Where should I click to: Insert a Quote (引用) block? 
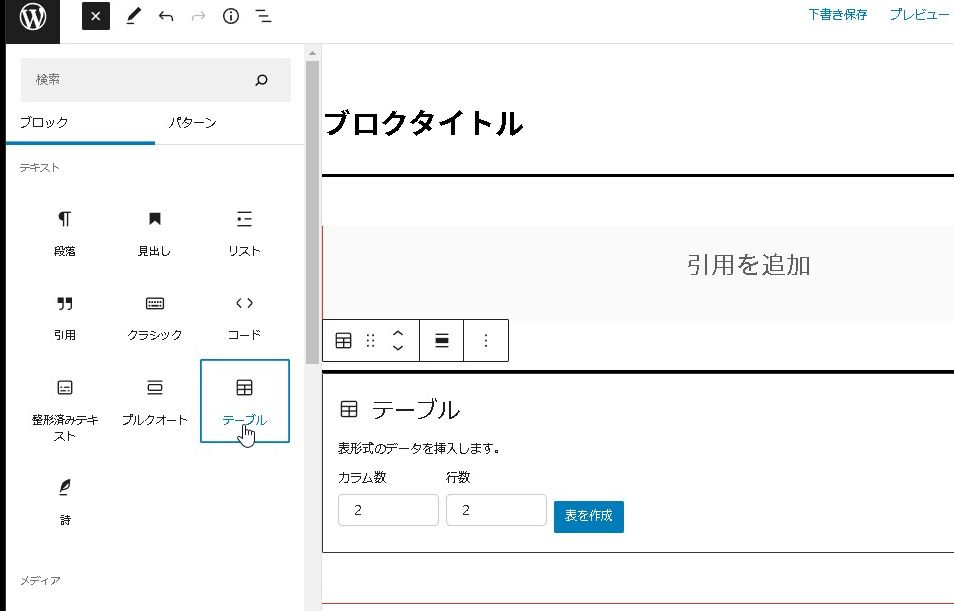(x=65, y=316)
